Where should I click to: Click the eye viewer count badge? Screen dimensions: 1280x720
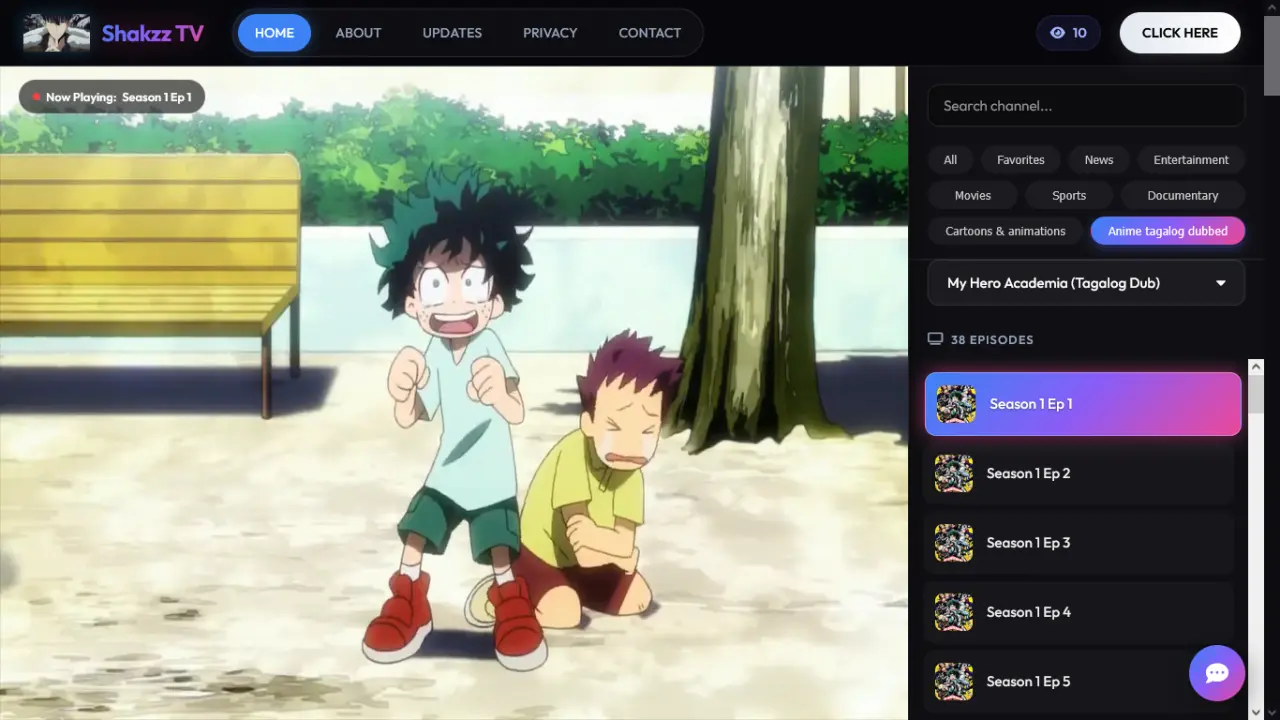(1069, 33)
